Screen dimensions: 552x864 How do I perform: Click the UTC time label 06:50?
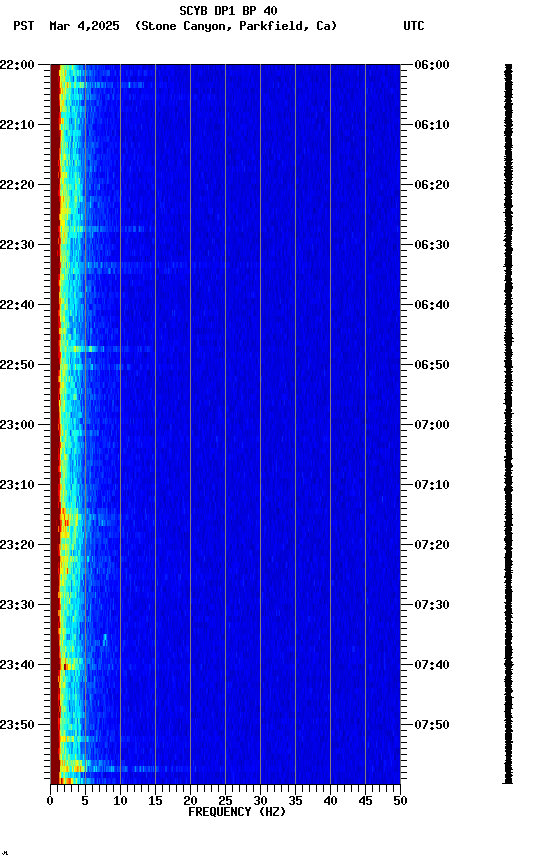point(432,365)
